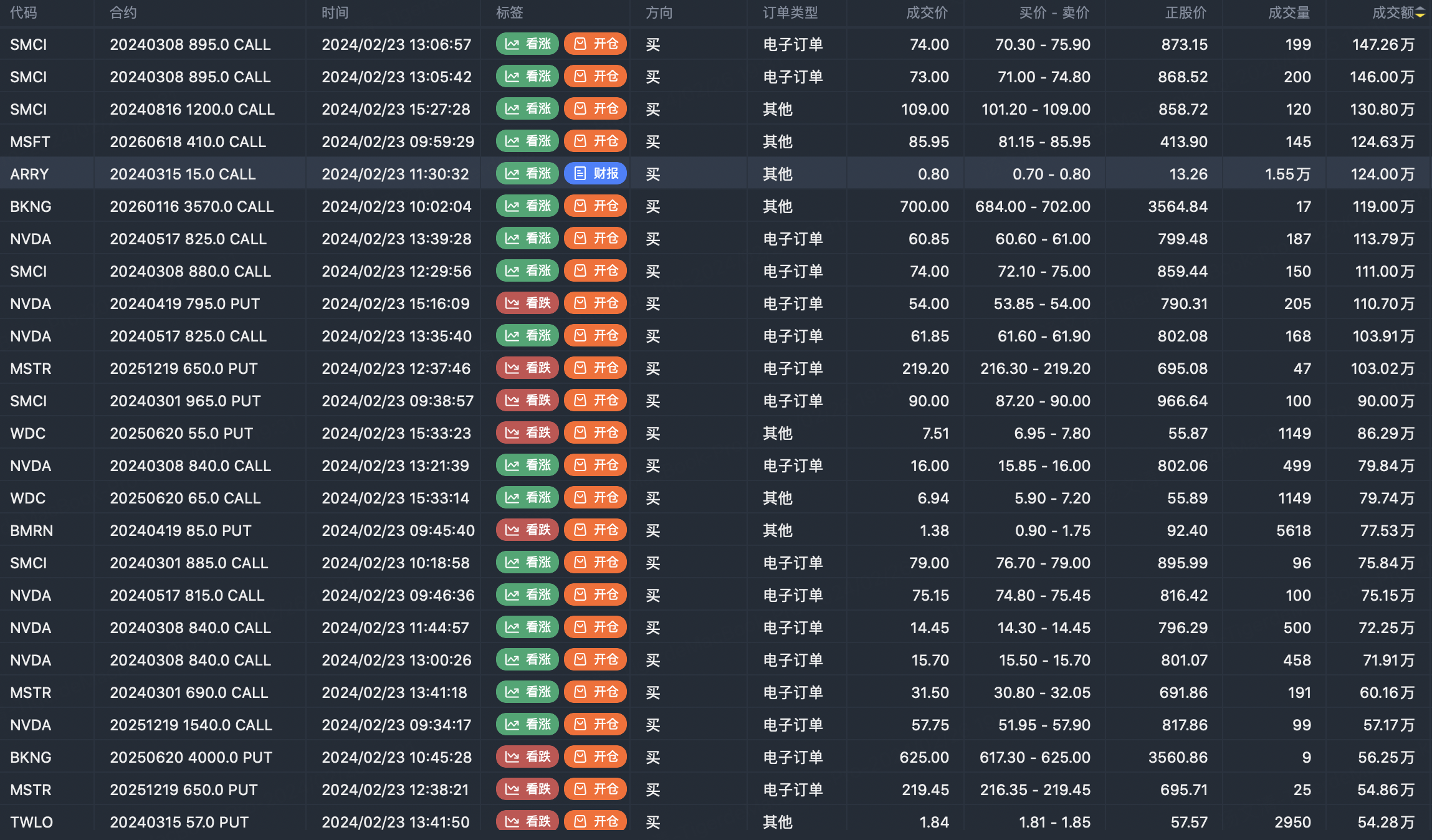Click 看涨 tag on MSFT 410.0 CALL row

(x=527, y=141)
